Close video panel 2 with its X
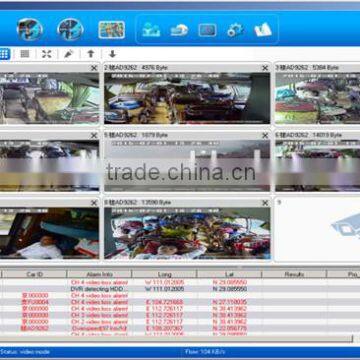Screen dimensions: 360x360 point(265,68)
